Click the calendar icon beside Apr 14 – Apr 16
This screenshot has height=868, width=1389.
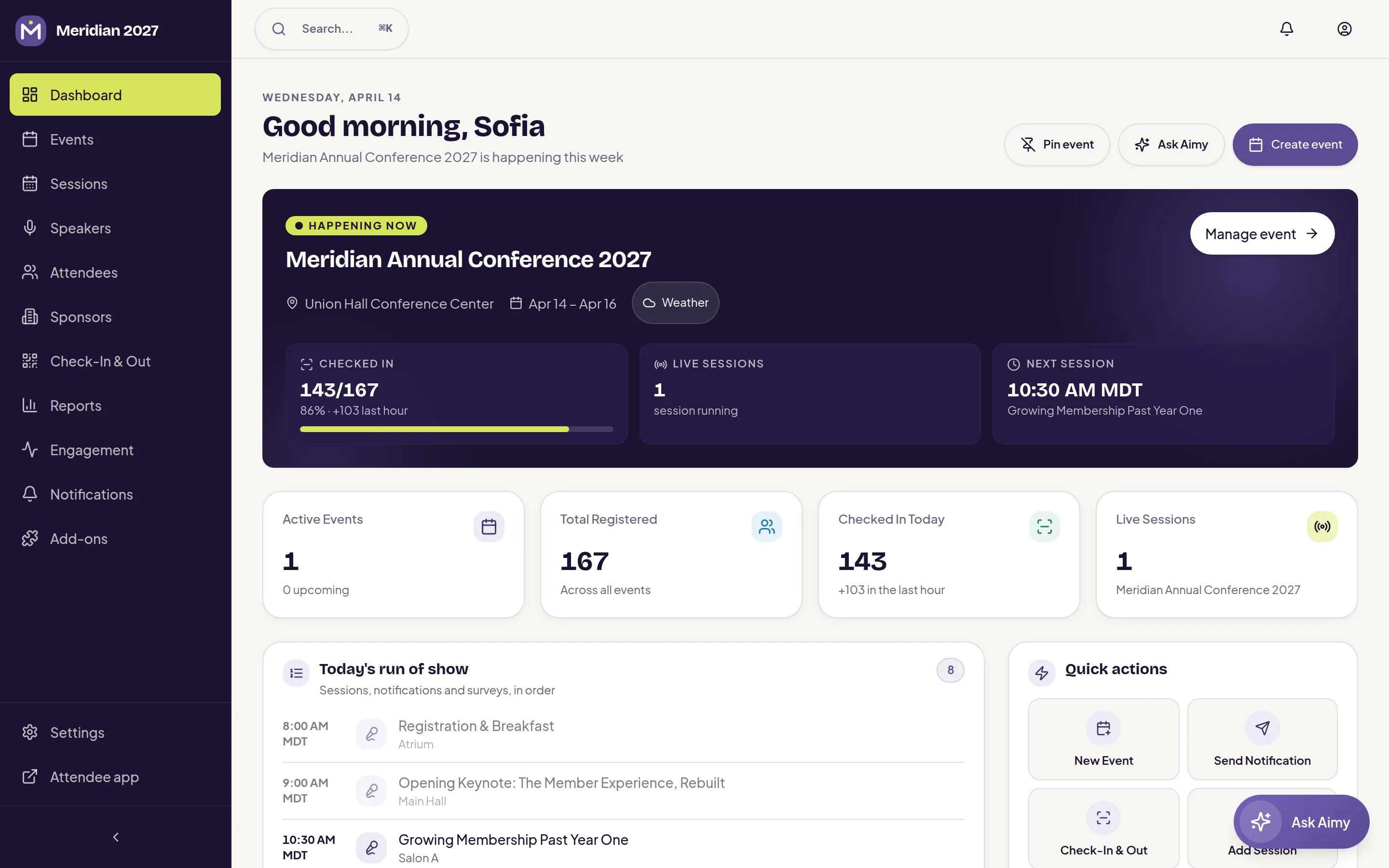tap(516, 303)
